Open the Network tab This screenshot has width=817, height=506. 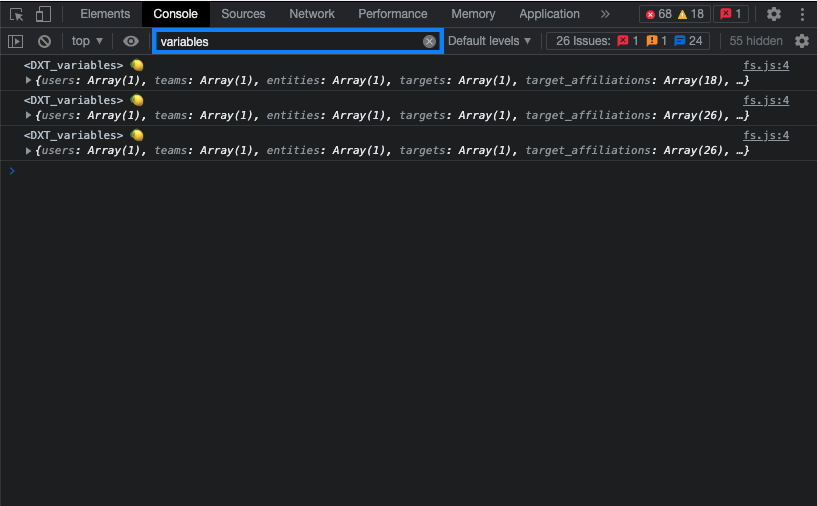[x=312, y=14]
